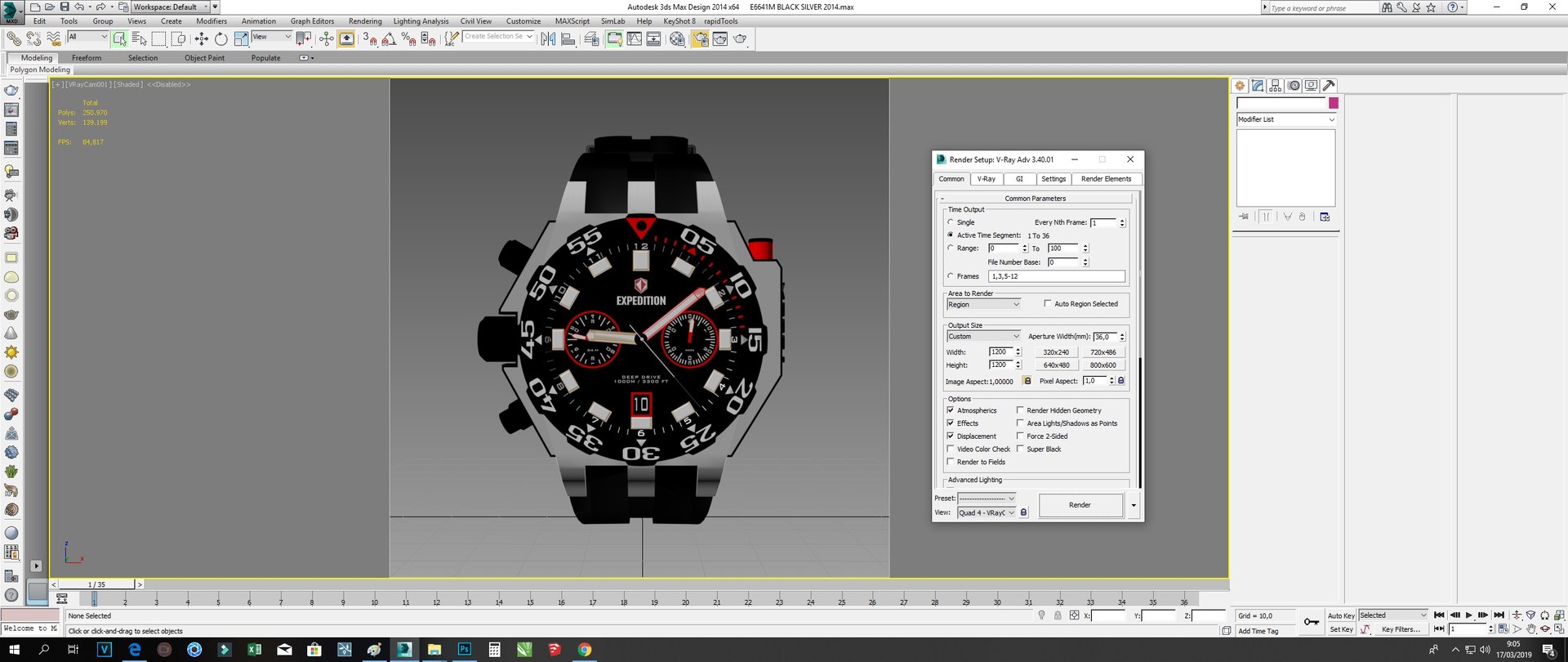The width and height of the screenshot is (1568, 662).
Task: Select the Select and Uniform Scale tool
Action: [x=241, y=38]
